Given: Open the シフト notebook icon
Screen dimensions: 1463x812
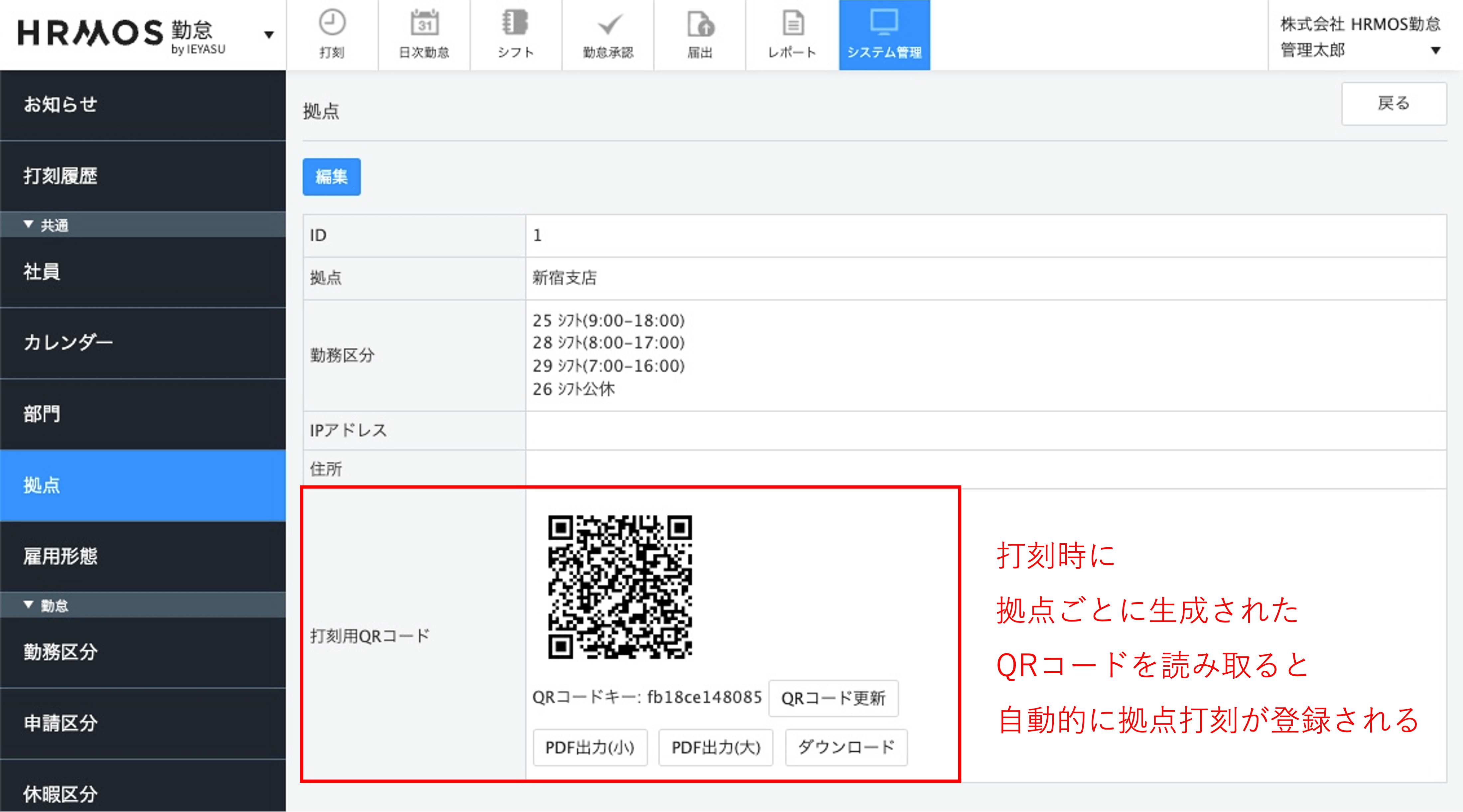Looking at the screenshot, I should click(x=516, y=35).
